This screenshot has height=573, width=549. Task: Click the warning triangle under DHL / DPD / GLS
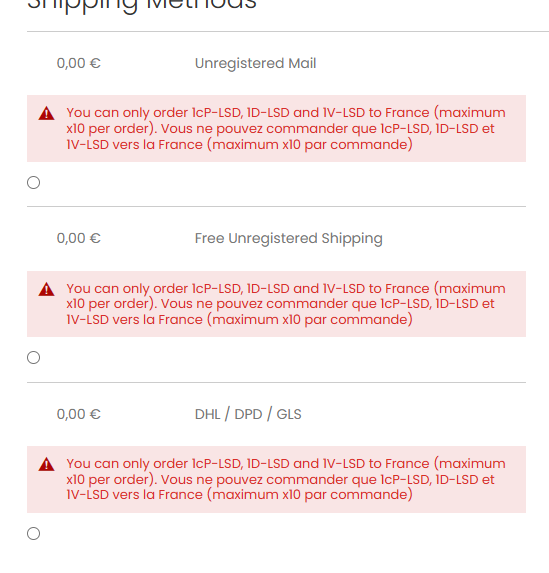coord(46,464)
